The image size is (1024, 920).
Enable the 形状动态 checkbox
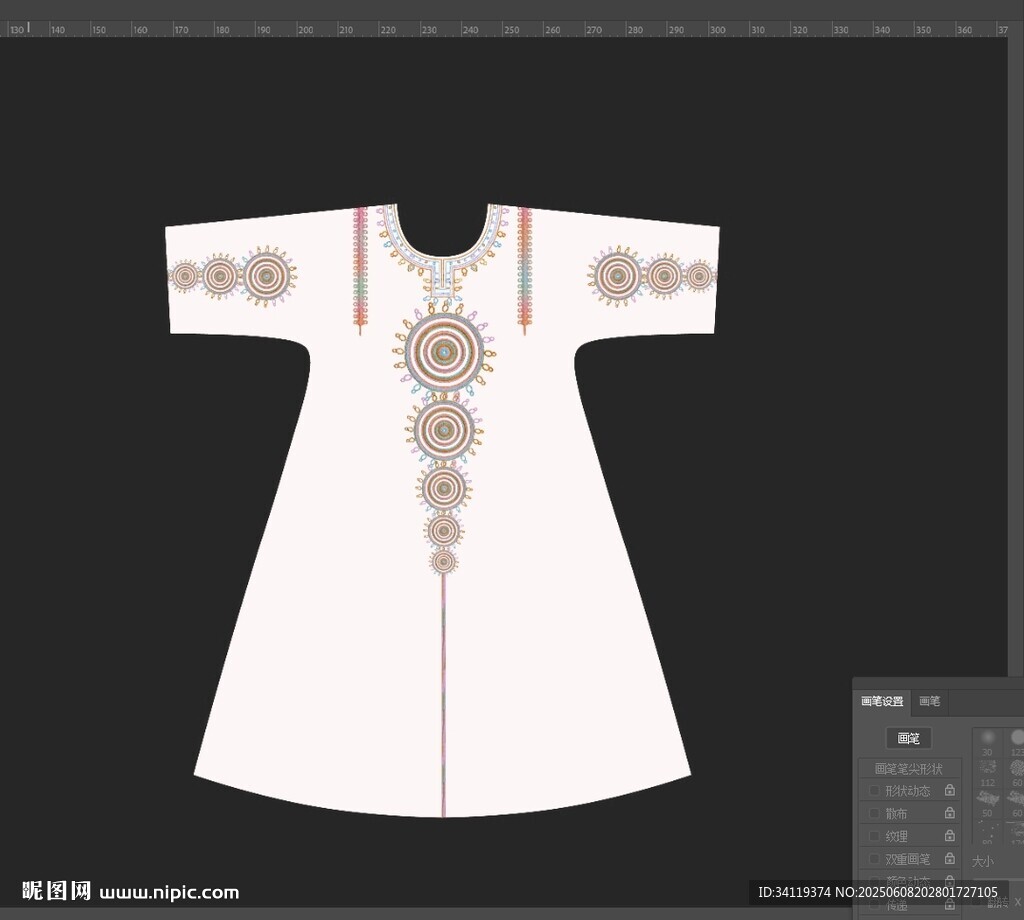pyautogui.click(x=874, y=791)
